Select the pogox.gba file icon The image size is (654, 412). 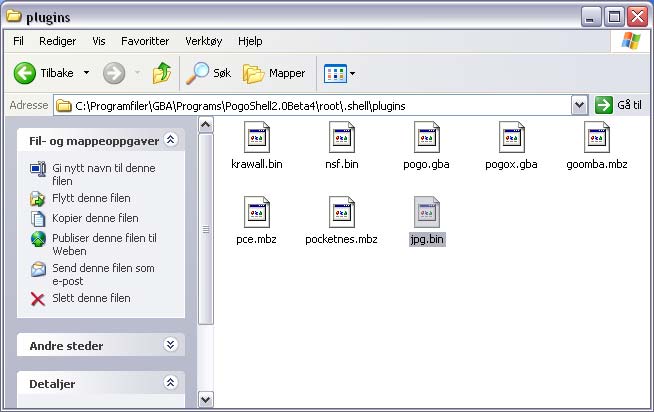[x=512, y=137]
